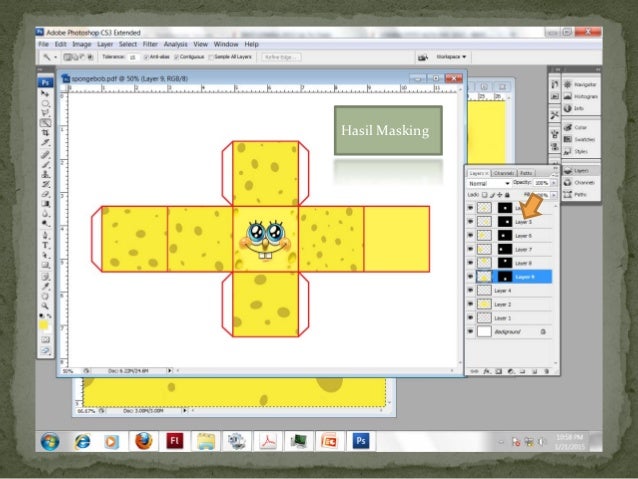The width and height of the screenshot is (638, 479).
Task: Open the Fill slider arrow
Action: point(553,195)
